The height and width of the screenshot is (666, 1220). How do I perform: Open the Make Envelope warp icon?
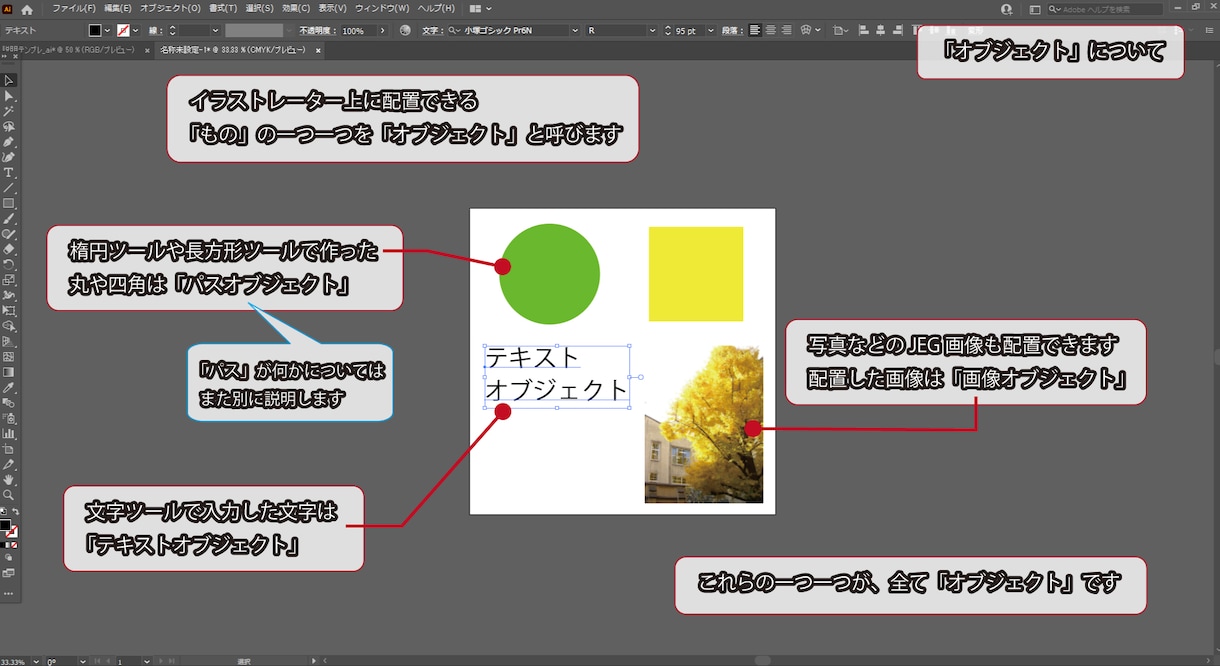tap(806, 30)
